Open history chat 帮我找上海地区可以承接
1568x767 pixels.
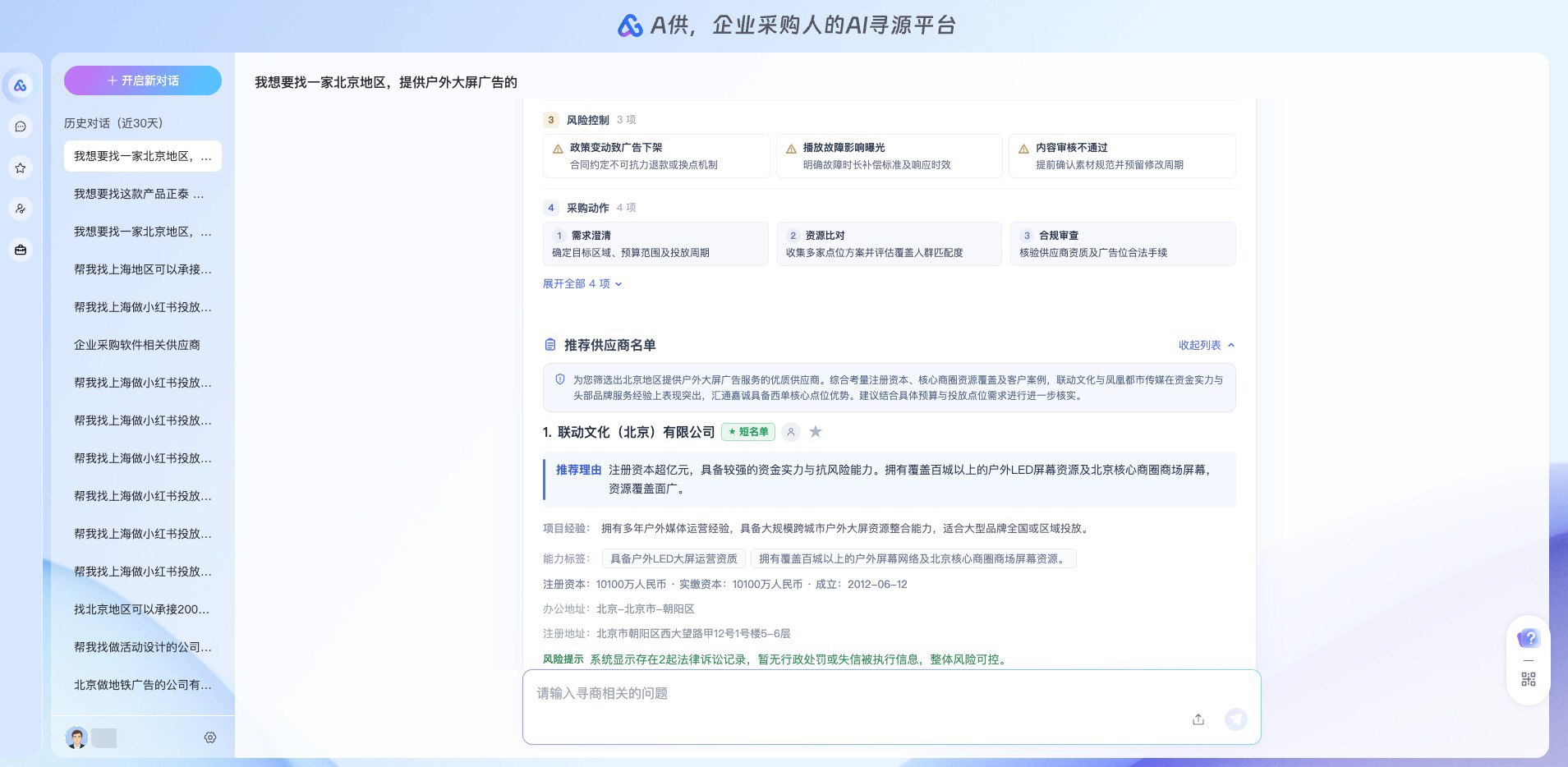[x=143, y=269]
